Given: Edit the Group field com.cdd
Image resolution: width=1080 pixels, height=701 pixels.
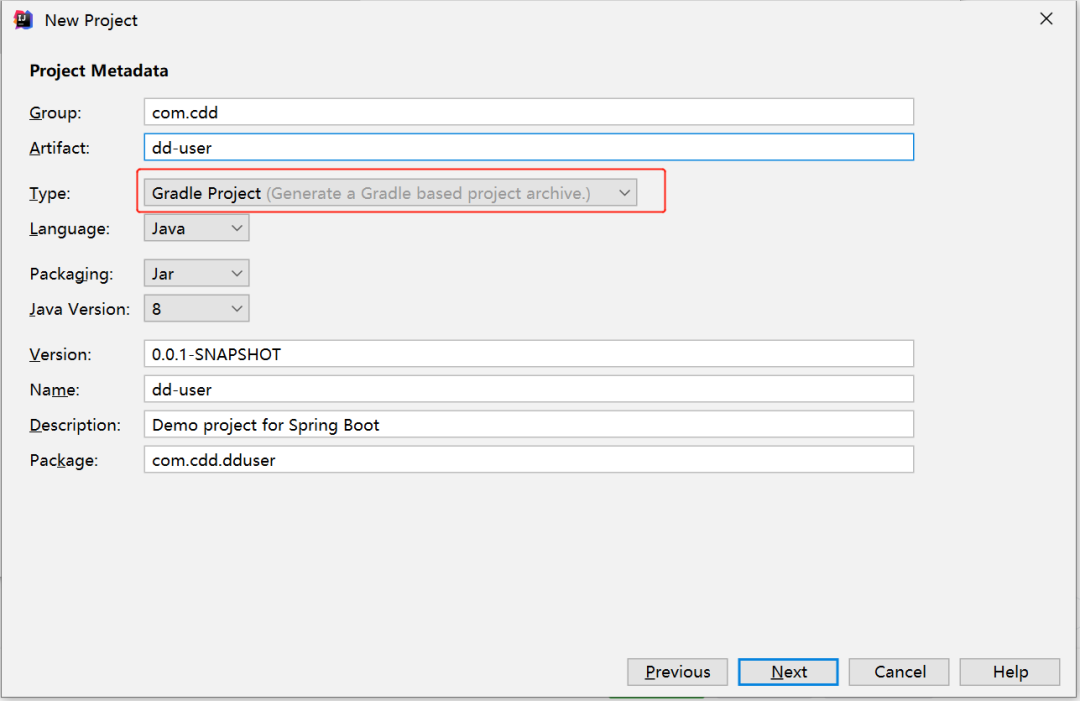Looking at the screenshot, I should point(528,112).
